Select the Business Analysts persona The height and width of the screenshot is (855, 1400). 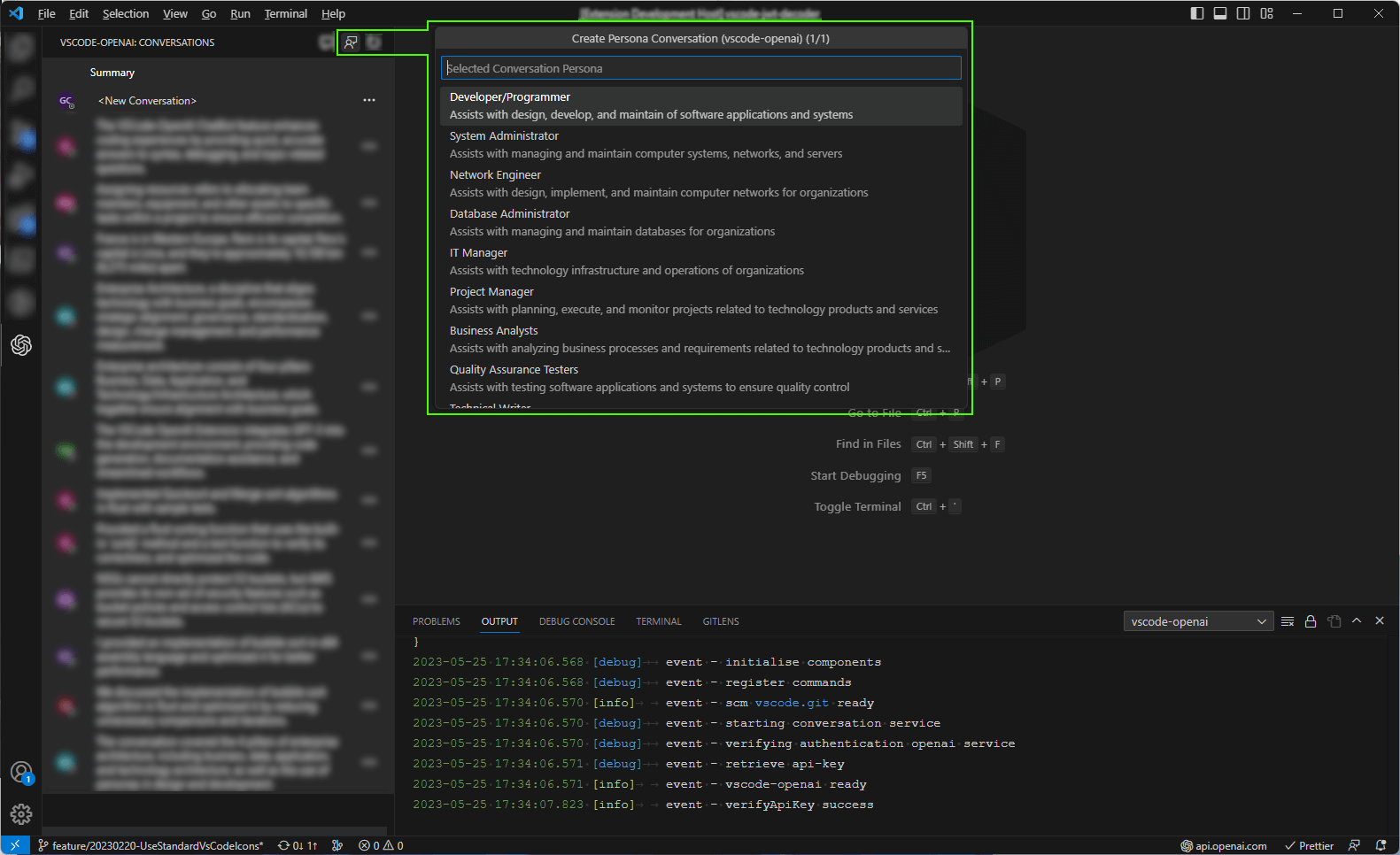701,340
